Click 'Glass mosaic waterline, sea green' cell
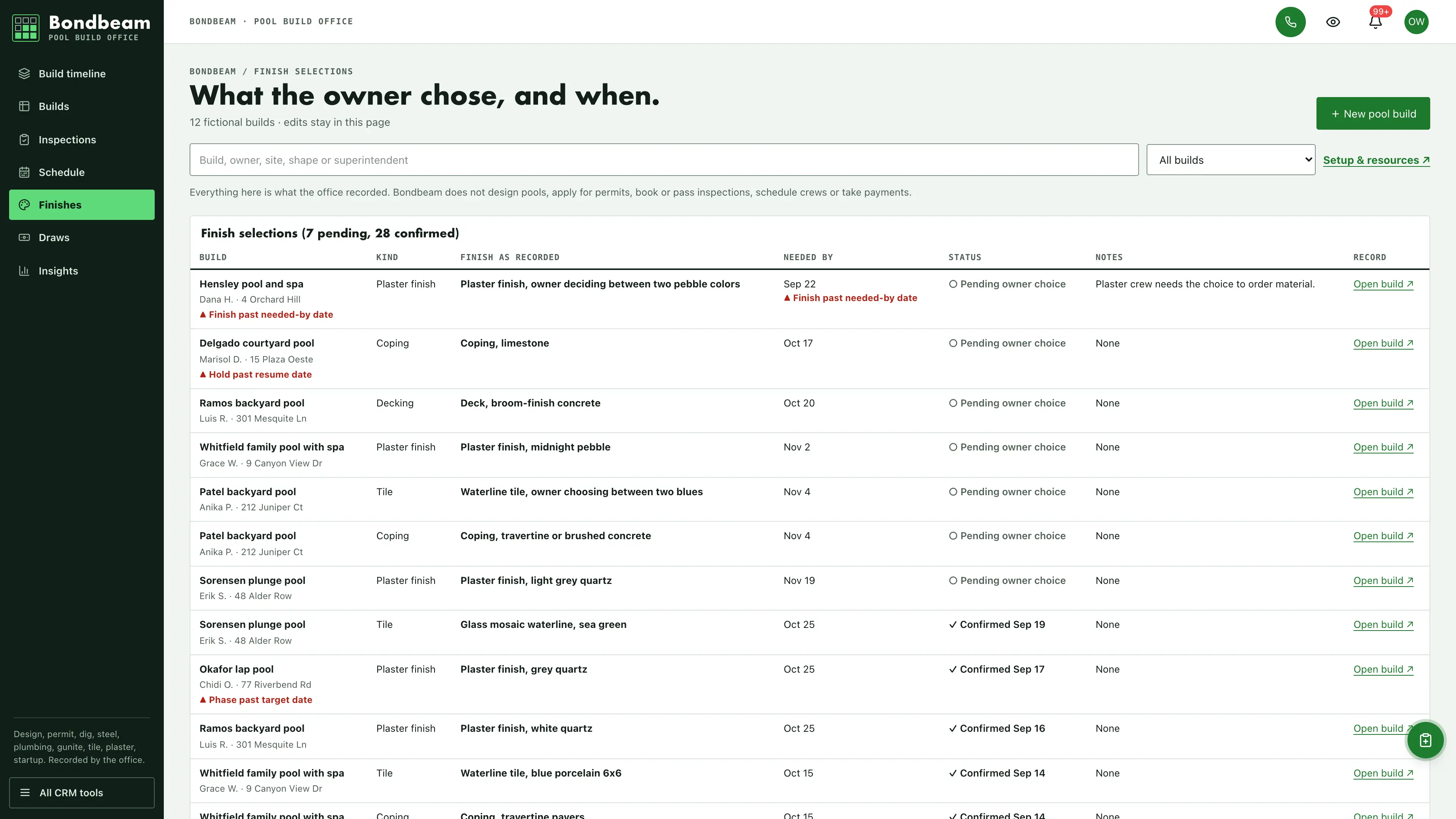The height and width of the screenshot is (819, 1456). pos(543,624)
